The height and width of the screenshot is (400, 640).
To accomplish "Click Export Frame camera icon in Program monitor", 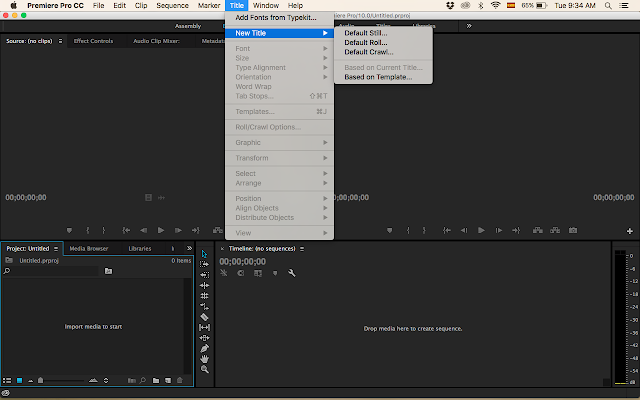I will [573, 231].
